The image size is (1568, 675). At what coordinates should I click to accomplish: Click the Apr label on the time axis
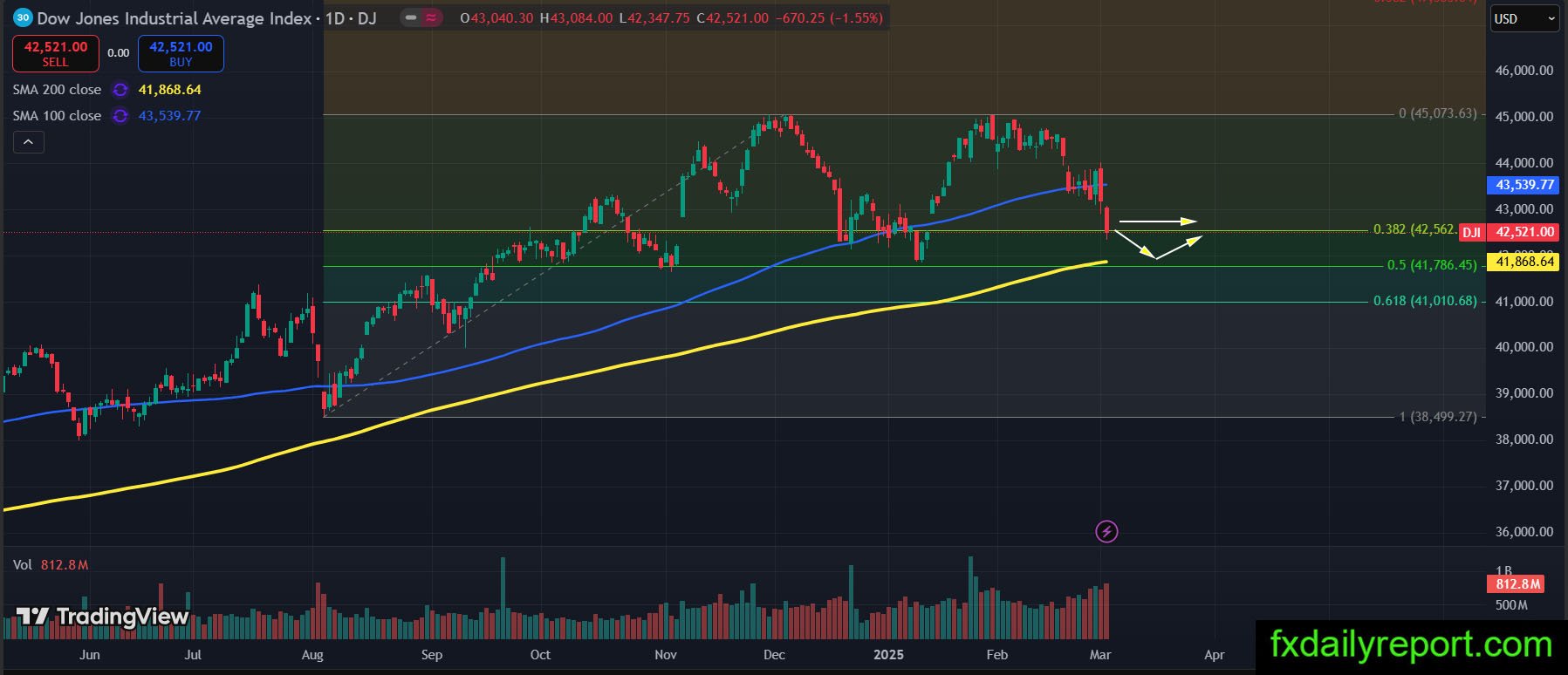pos(1215,655)
